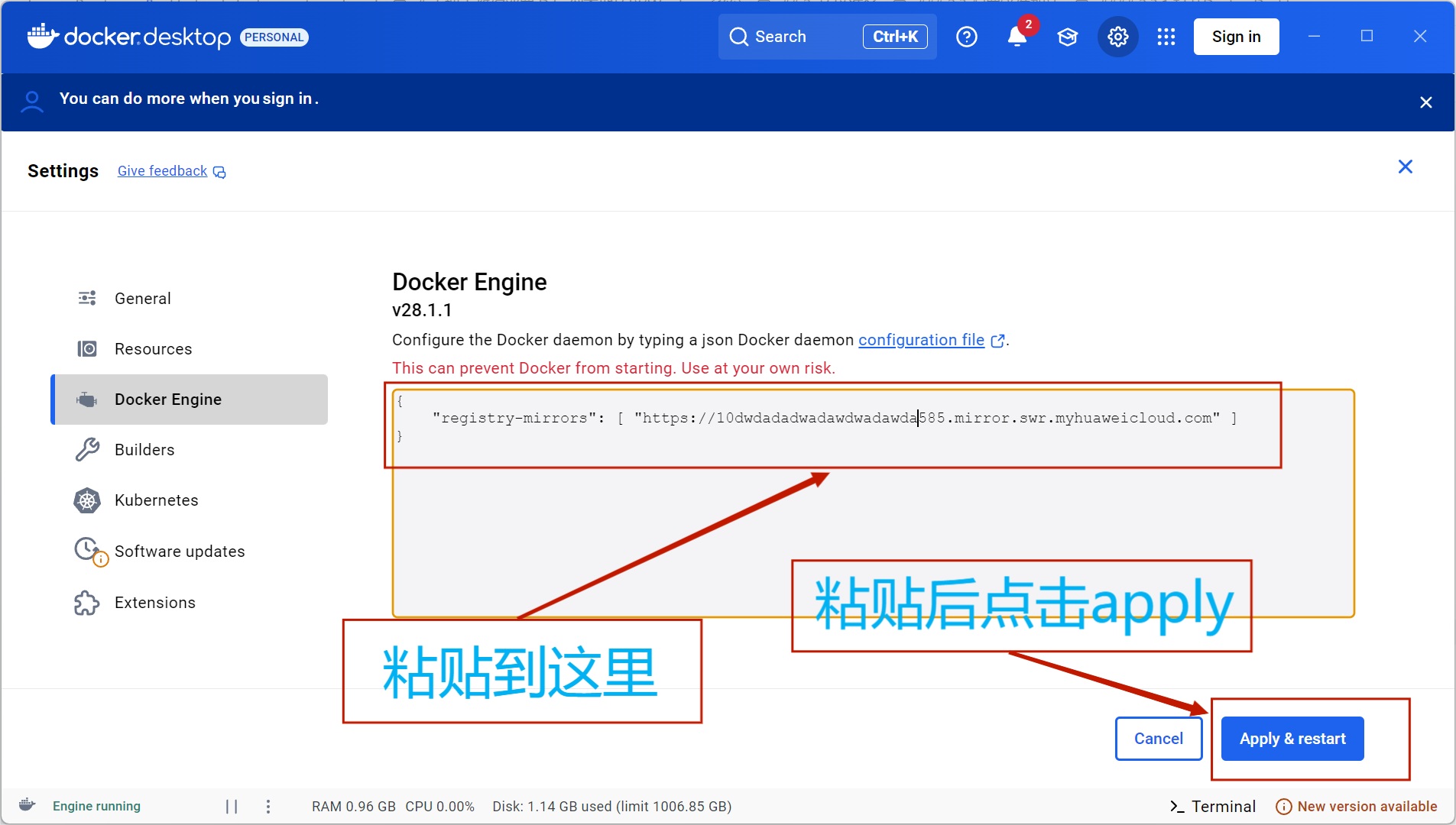Viewport: 1456px width, 825px height.
Task: Open the Resources settings section
Action: (153, 349)
